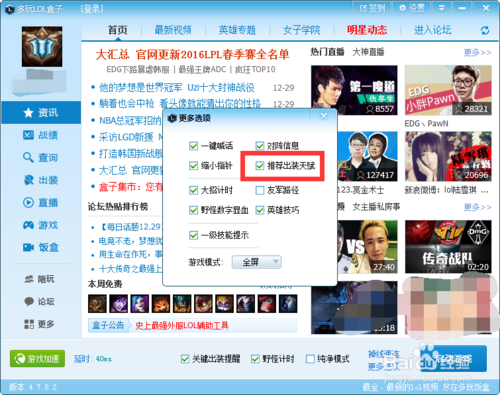Click the user avatar picture
This screenshot has height=395, width=500.
point(42,47)
